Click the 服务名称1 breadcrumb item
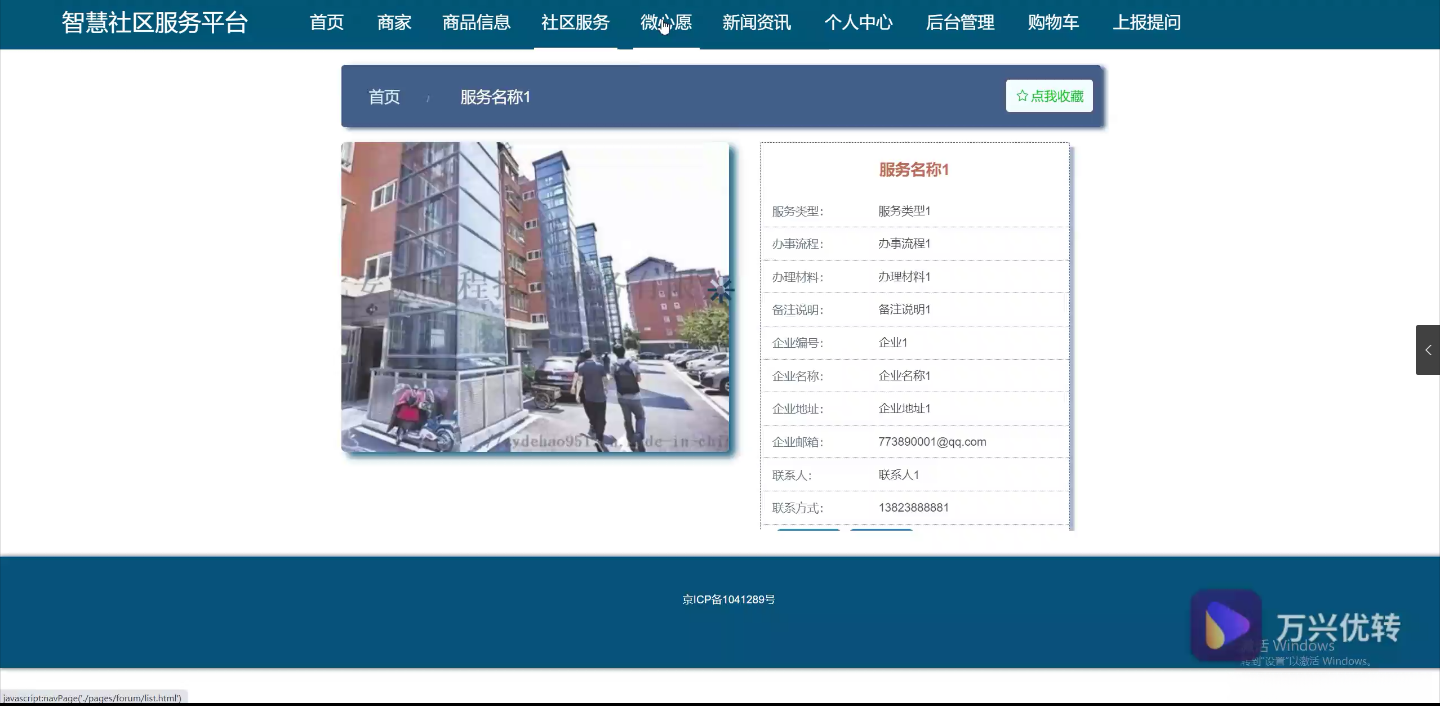1440x706 pixels. tap(495, 97)
